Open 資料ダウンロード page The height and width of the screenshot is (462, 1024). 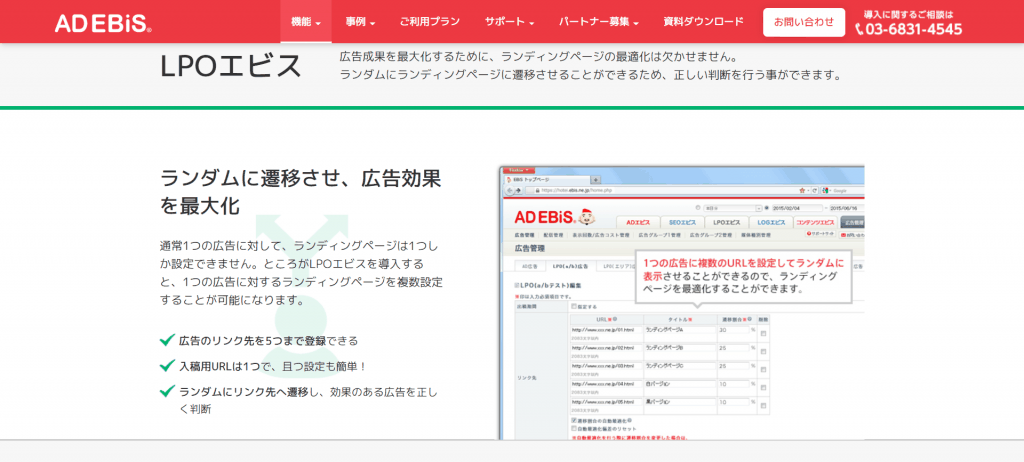point(703,22)
